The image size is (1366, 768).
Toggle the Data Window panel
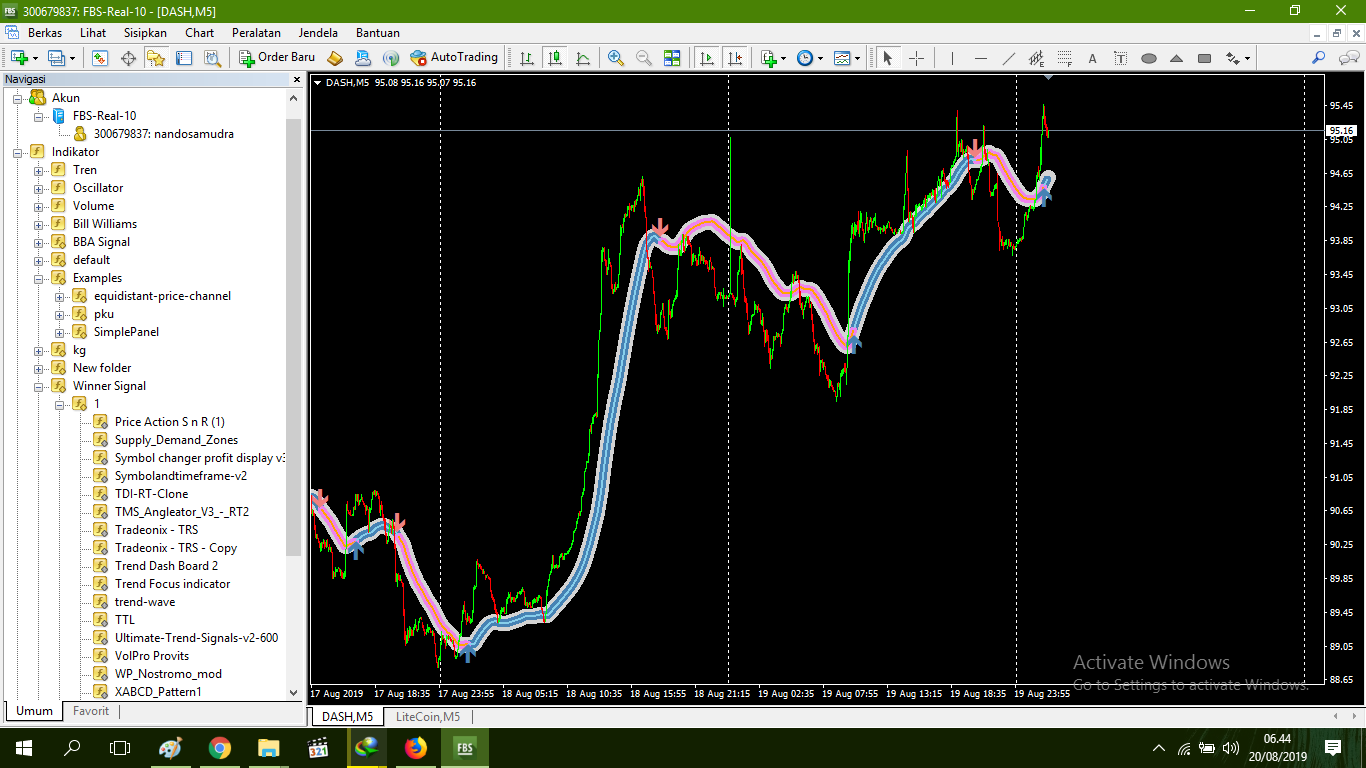click(x=127, y=57)
